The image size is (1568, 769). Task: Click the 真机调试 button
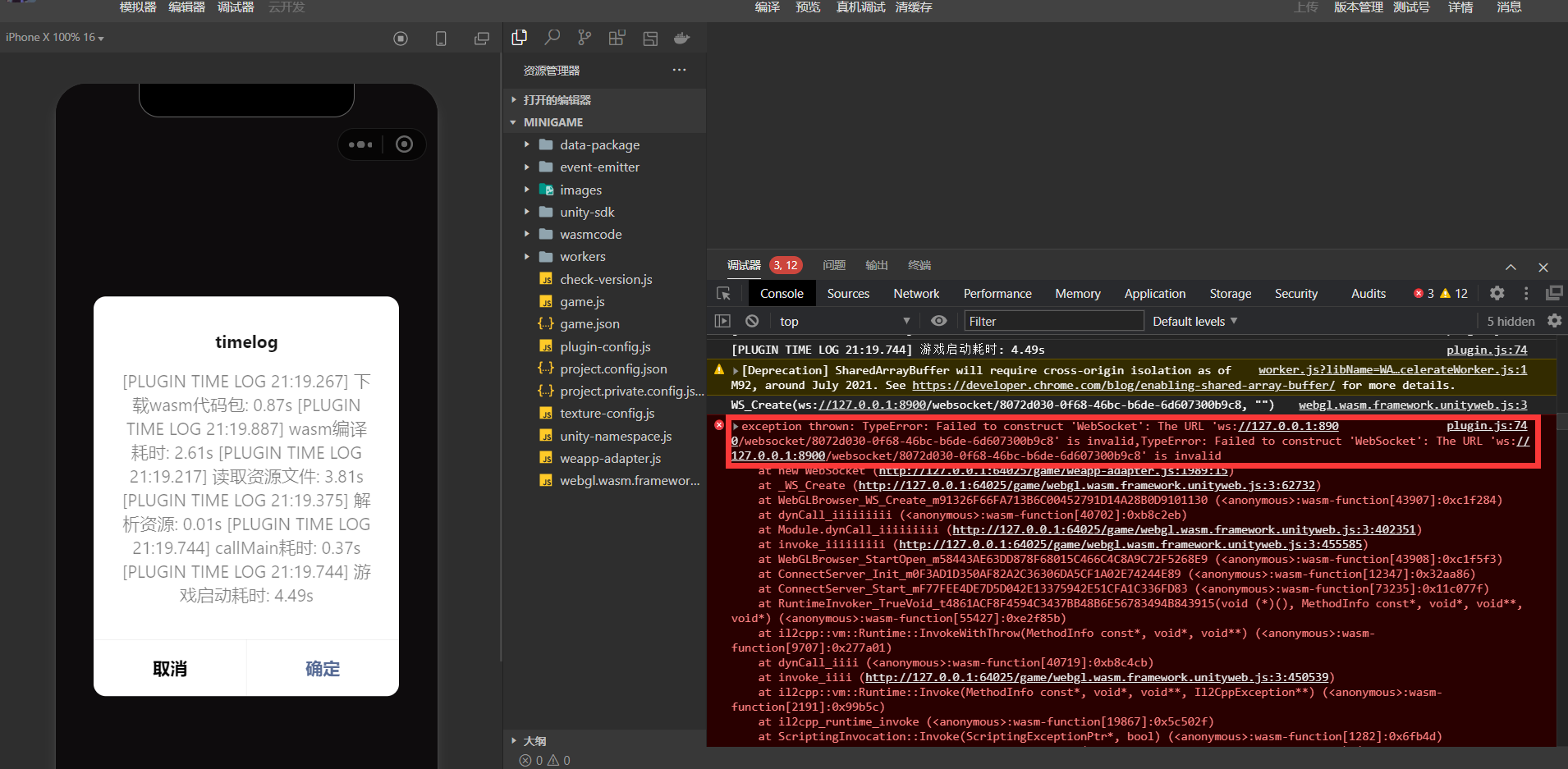[x=860, y=7]
